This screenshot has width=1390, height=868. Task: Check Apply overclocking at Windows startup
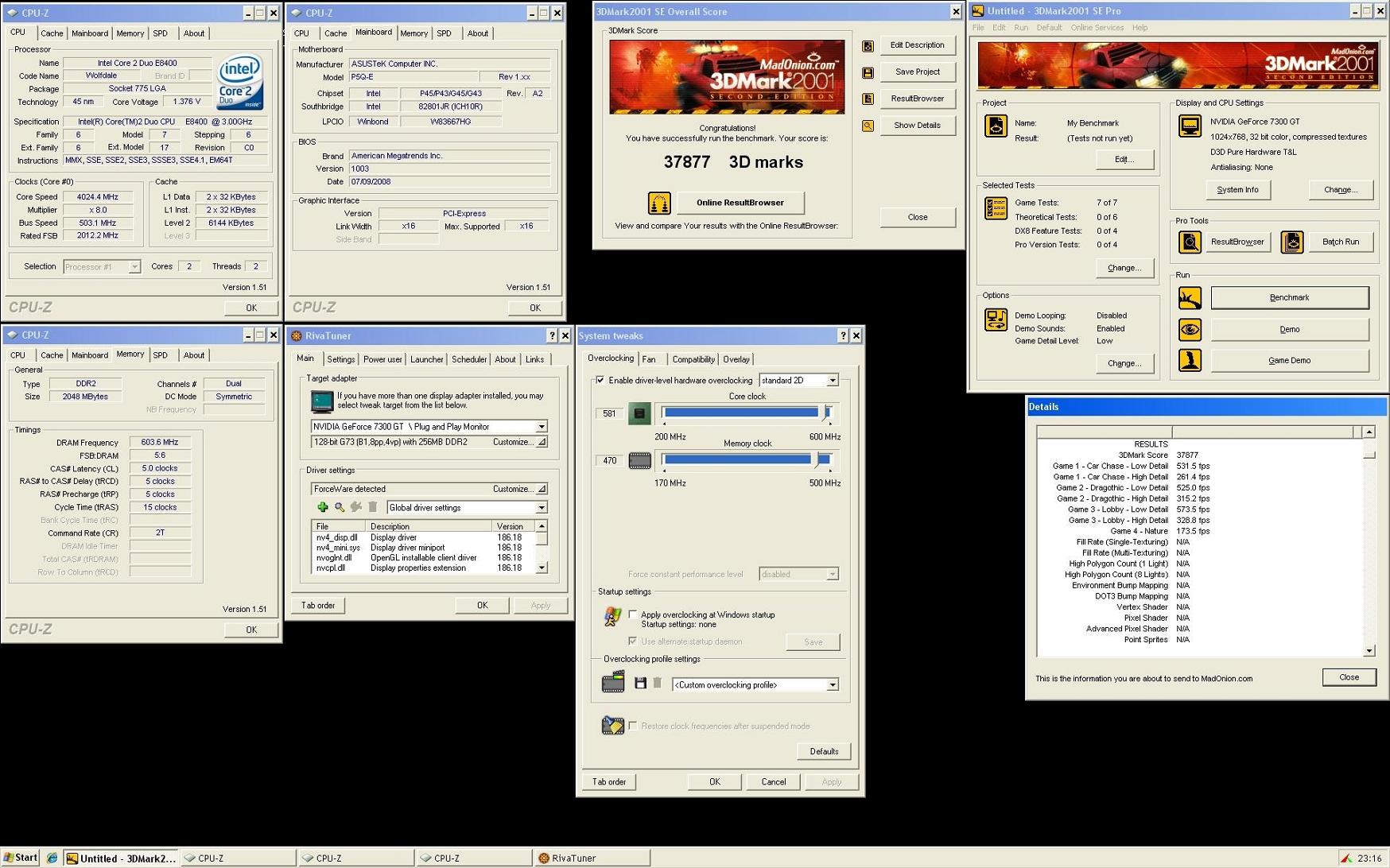coord(633,614)
